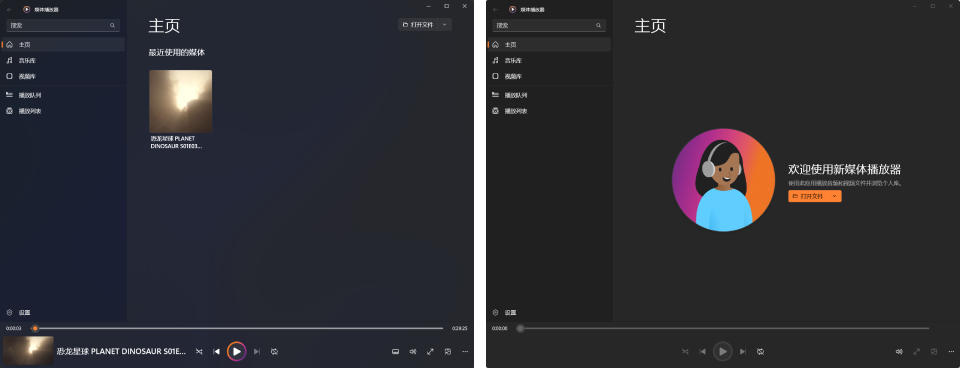Toggle shuffle in the welcome window
960x368 pixels.
685,351
